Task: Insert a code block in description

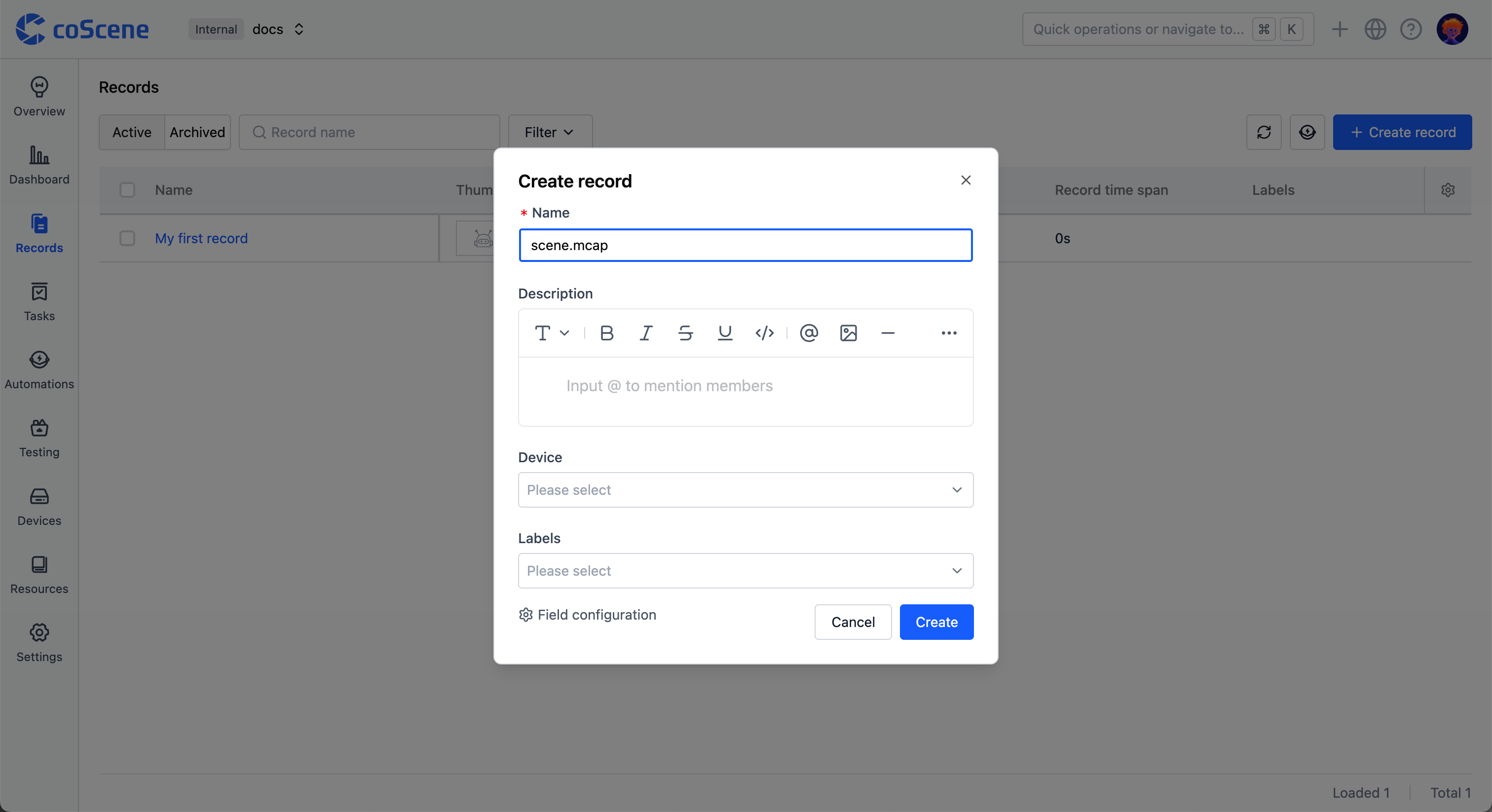Action: [764, 333]
